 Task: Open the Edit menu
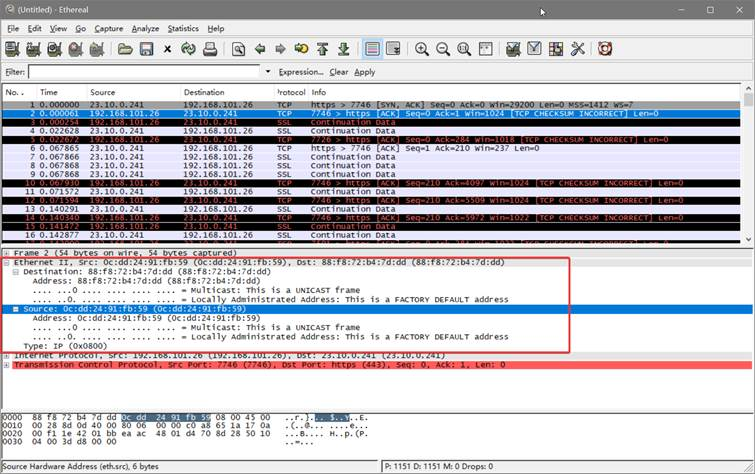click(34, 28)
